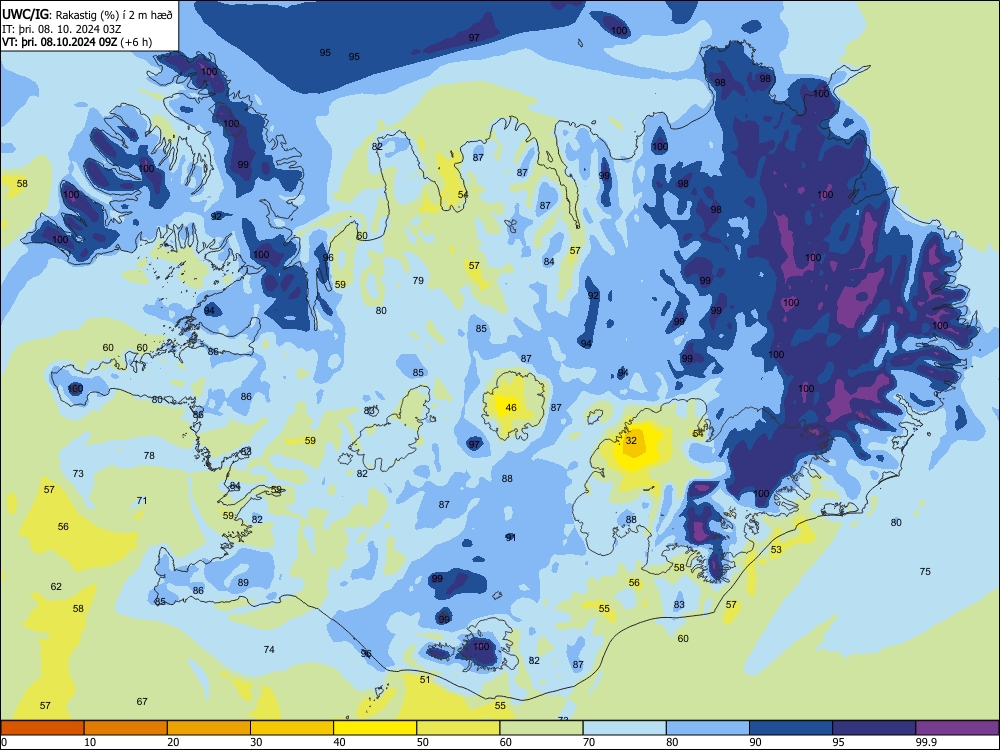The width and height of the screenshot is (1000, 750).
Task: Click the legend scale label '90' below the colorbar
Action: (x=755, y=742)
